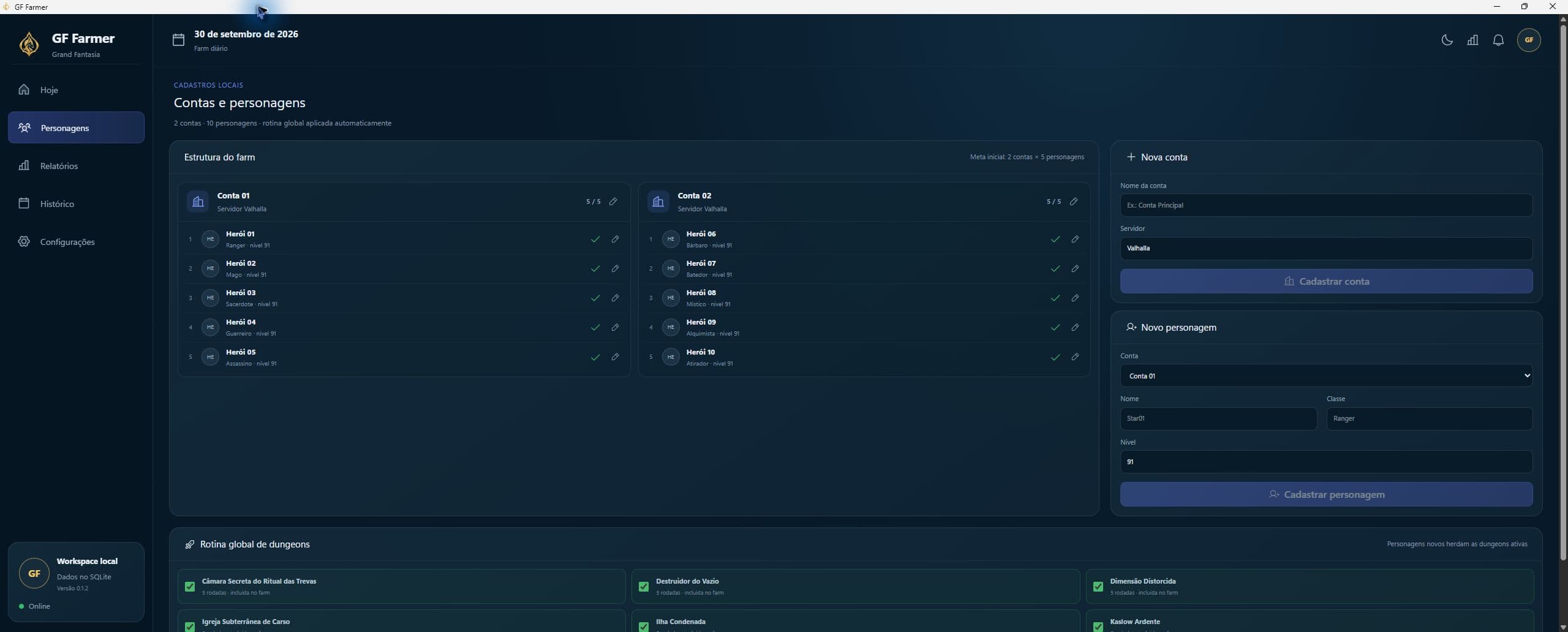Image resolution: width=1568 pixels, height=632 pixels.
Task: Click the vertical page scrollbar
Action: click(x=1562, y=292)
